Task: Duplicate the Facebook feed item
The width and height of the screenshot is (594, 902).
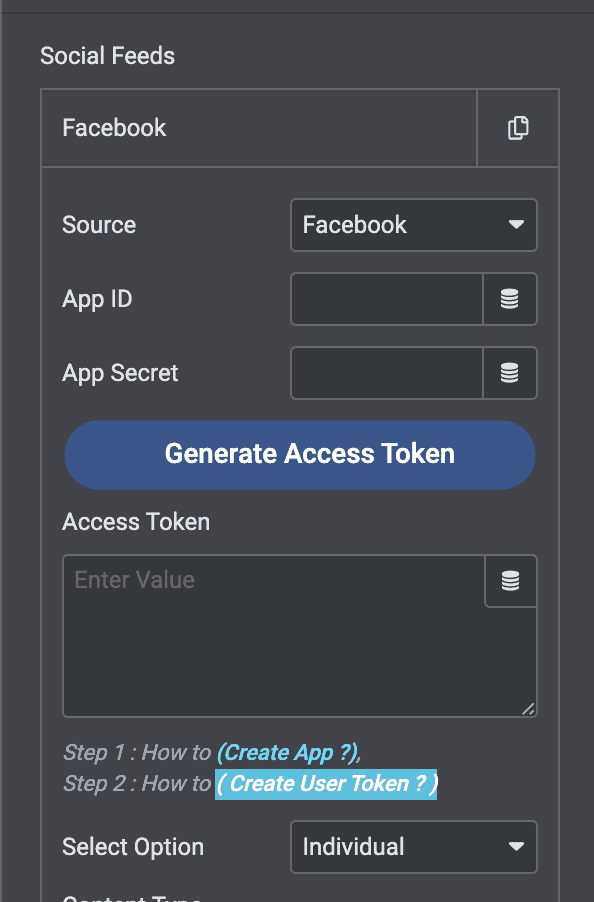Action: point(517,127)
